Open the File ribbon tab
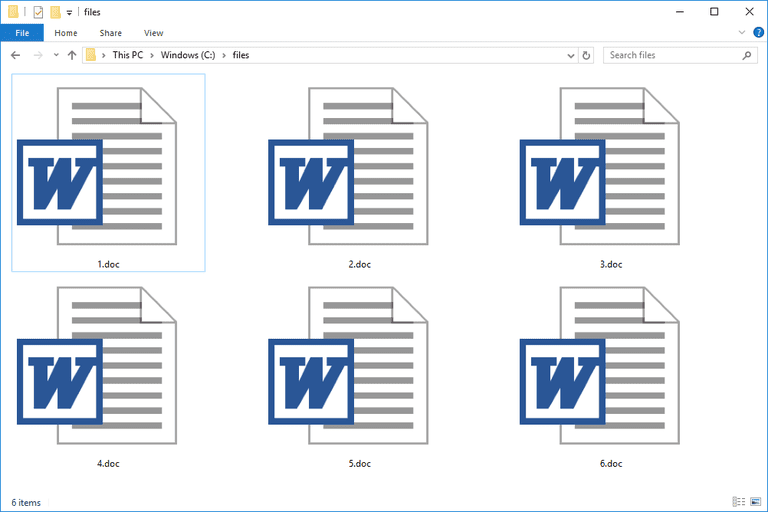The image size is (768, 512). point(22,33)
